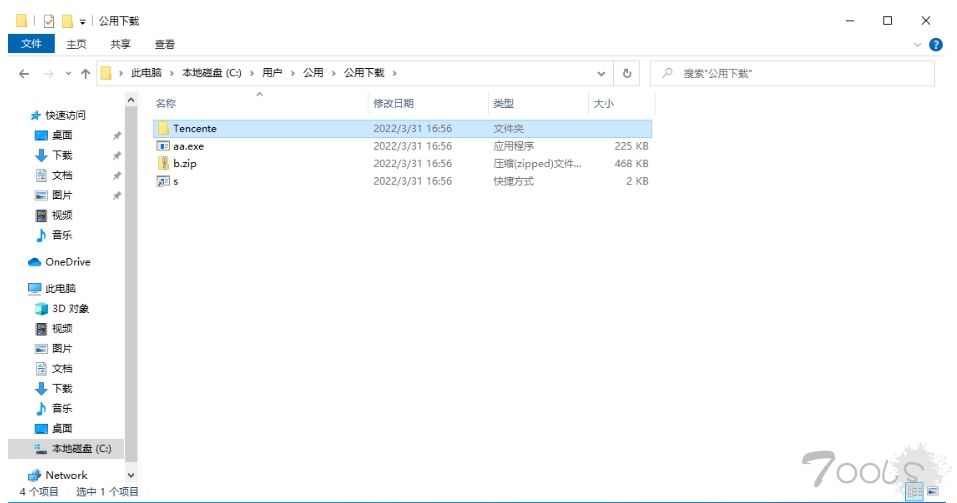The height and width of the screenshot is (503, 957).
Task: Open the recent locations dropdown arrow
Action: pos(68,74)
